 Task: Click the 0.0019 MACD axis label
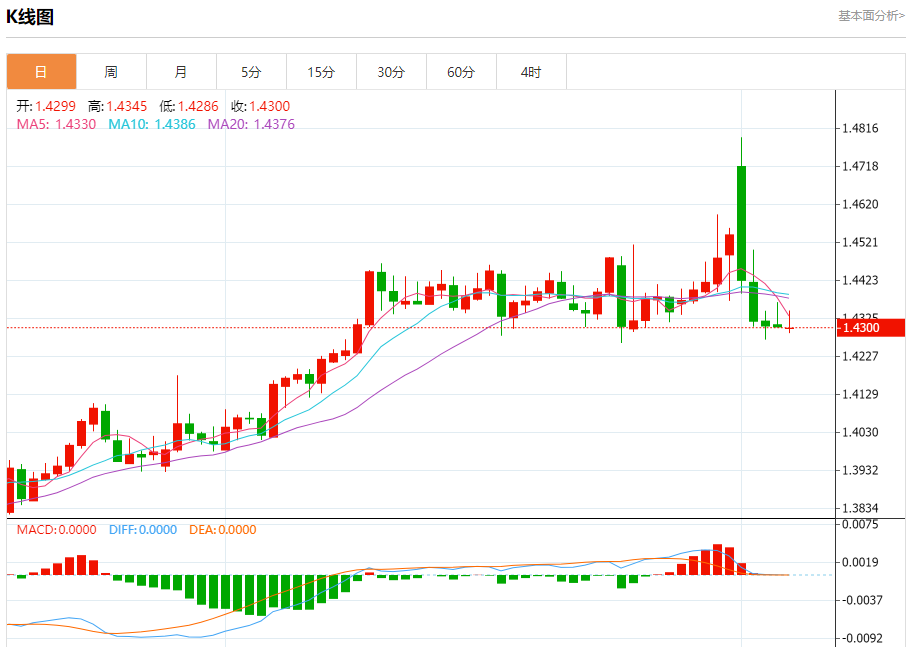coord(861,562)
